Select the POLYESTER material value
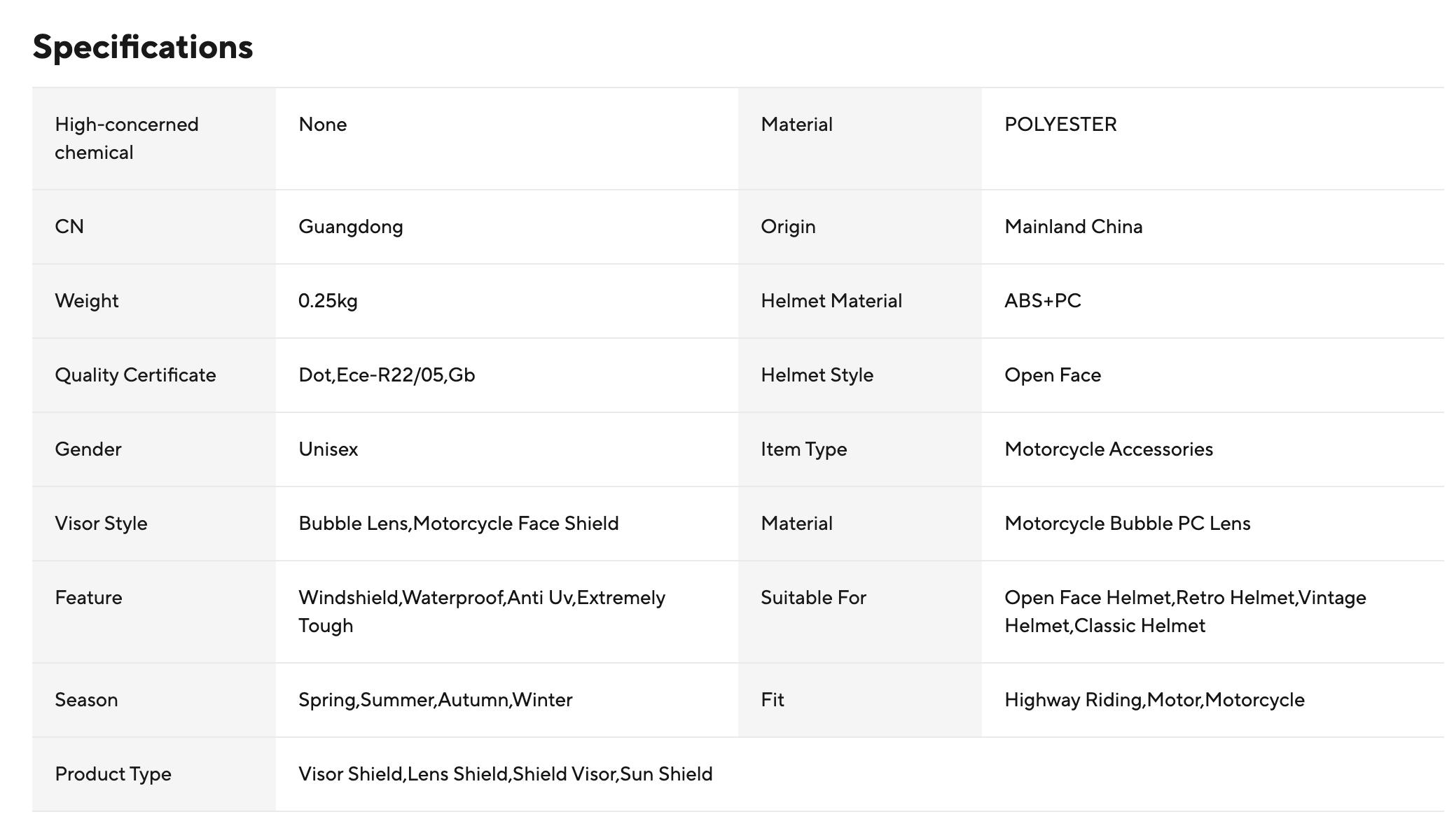This screenshot has height=840, width=1454. (1060, 125)
